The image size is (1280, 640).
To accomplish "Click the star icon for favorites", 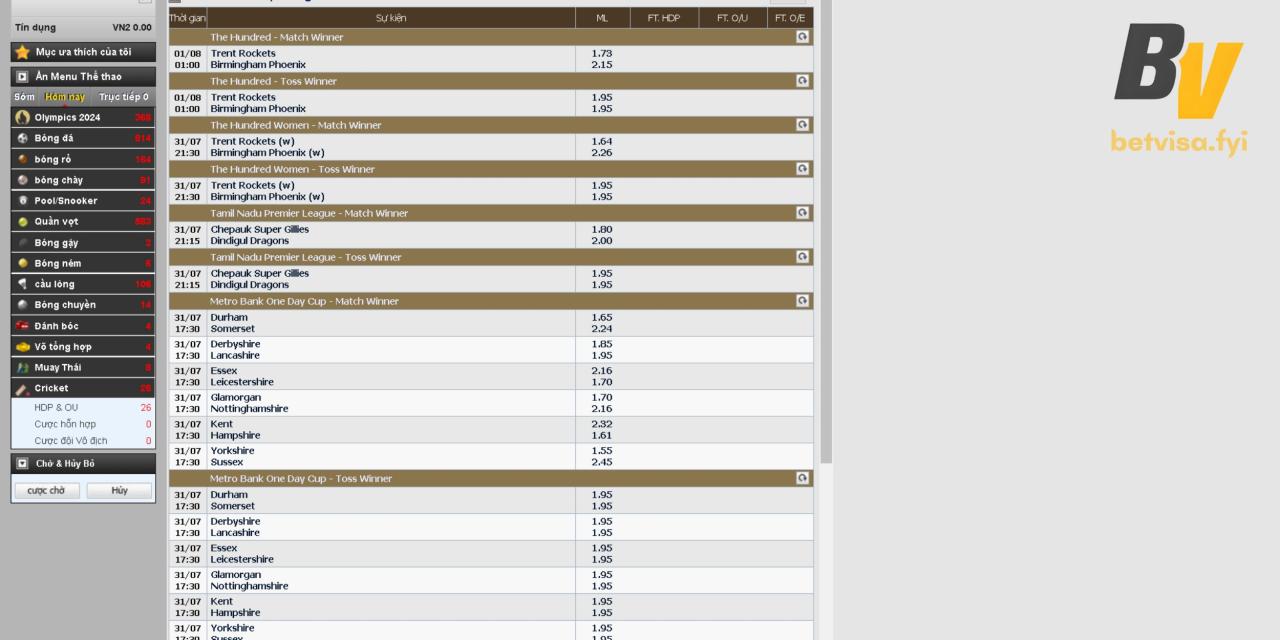I will 22,52.
